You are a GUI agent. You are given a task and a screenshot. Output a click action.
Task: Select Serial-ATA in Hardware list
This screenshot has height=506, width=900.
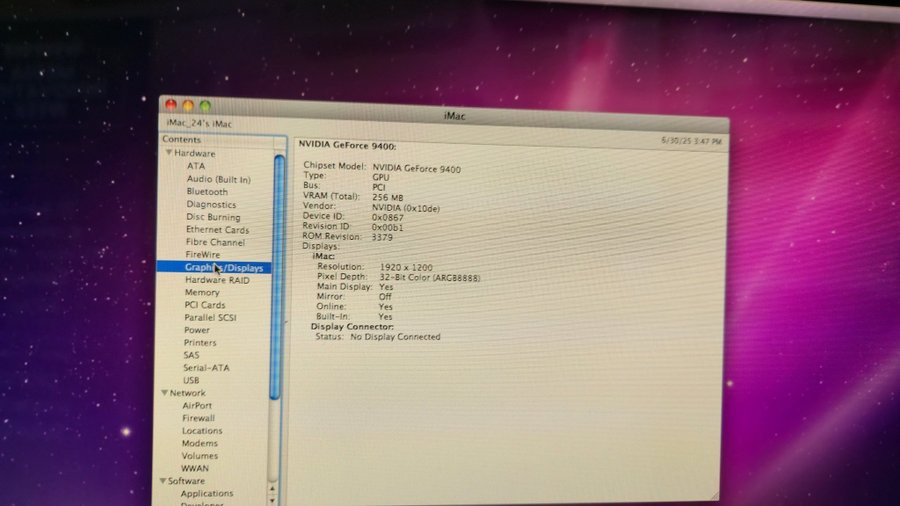[x=206, y=368]
